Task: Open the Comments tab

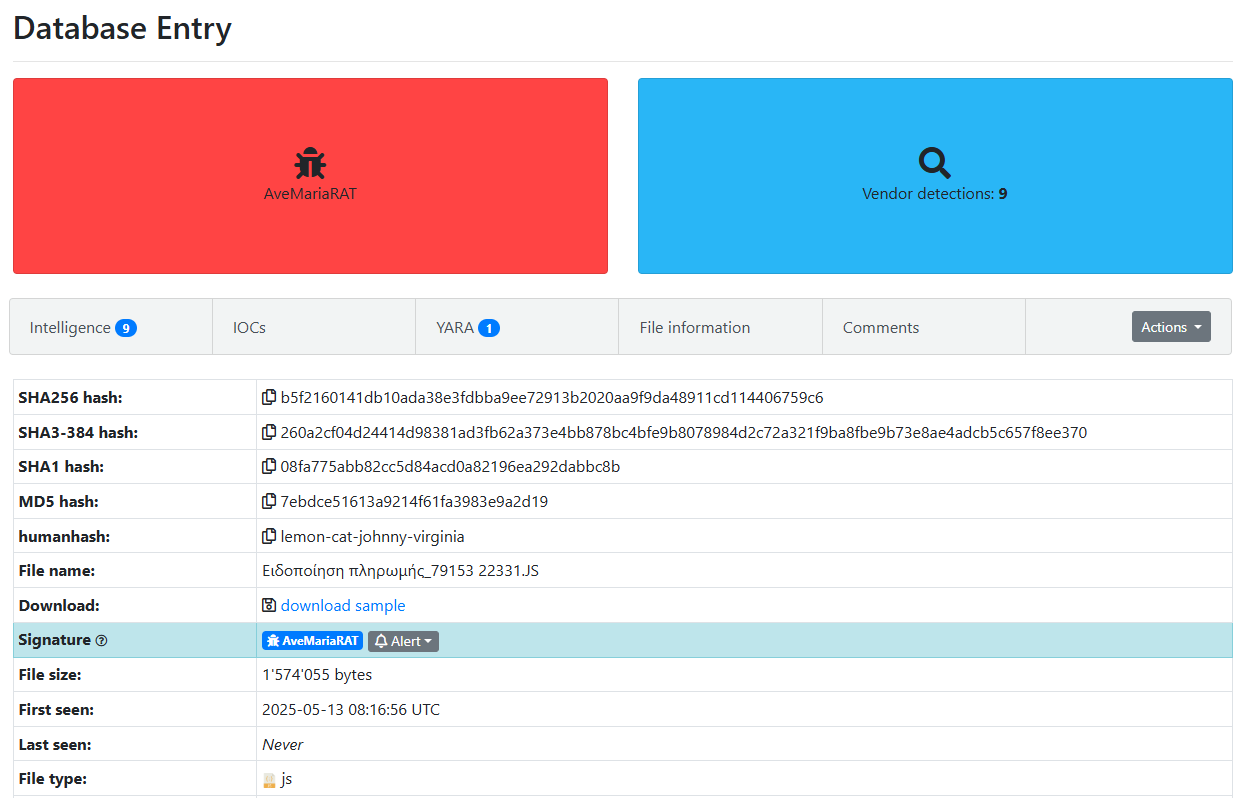Action: click(924, 327)
